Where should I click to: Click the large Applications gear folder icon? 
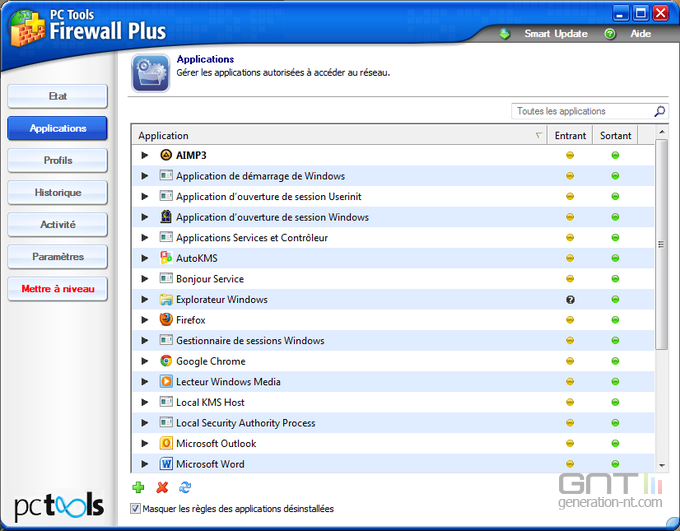(x=150, y=73)
